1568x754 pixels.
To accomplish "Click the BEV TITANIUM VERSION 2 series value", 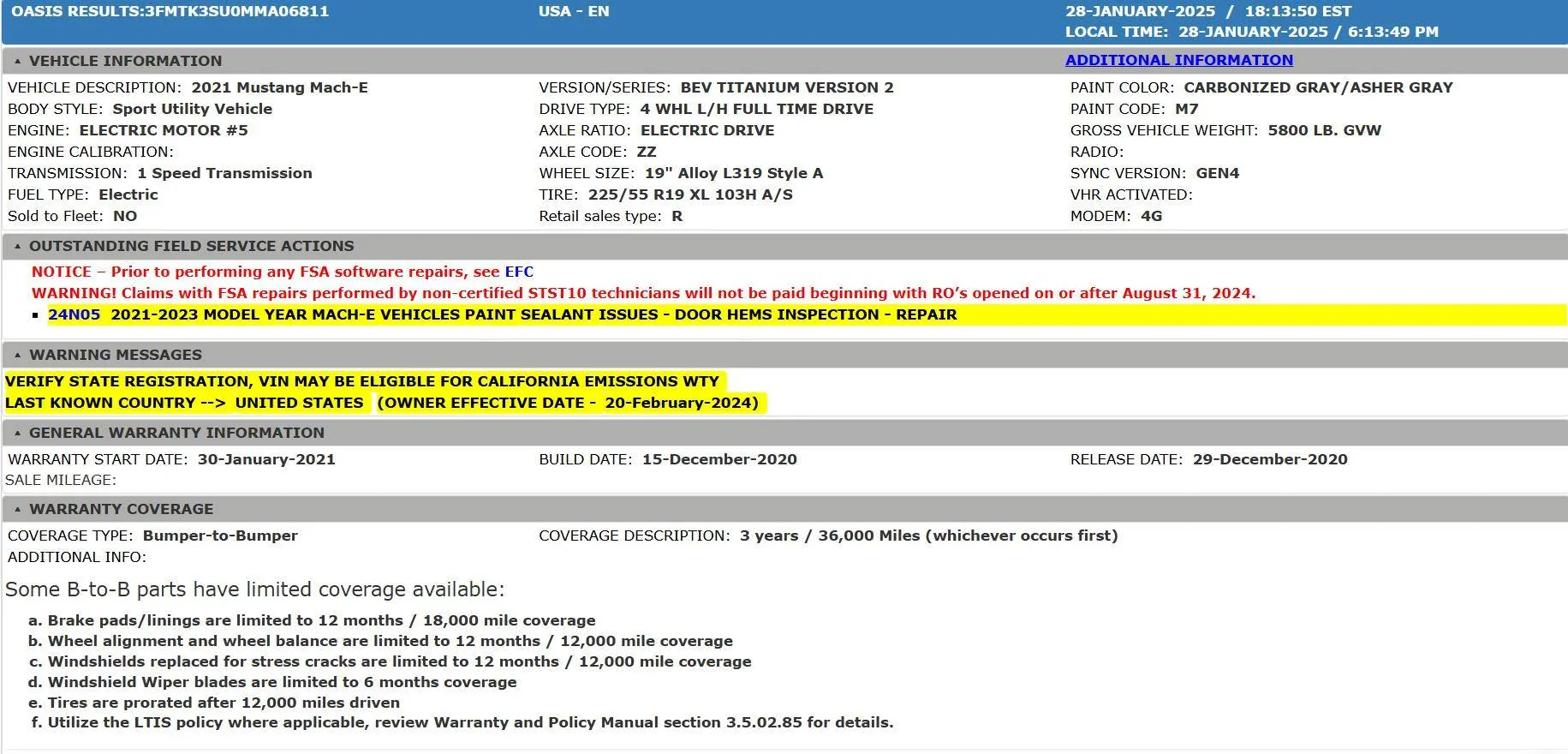I will 787,87.
